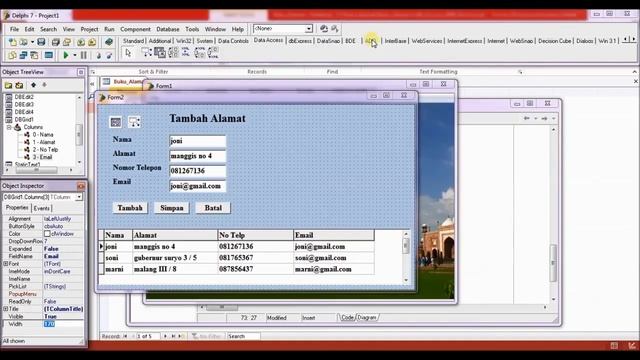The height and width of the screenshot is (360, 640).
Task: Click the Help contents book icon
Action: (x=109, y=42)
